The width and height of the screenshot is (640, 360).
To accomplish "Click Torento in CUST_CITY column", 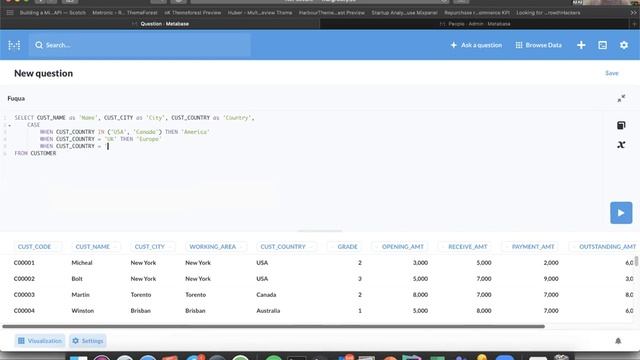I will coord(141,294).
